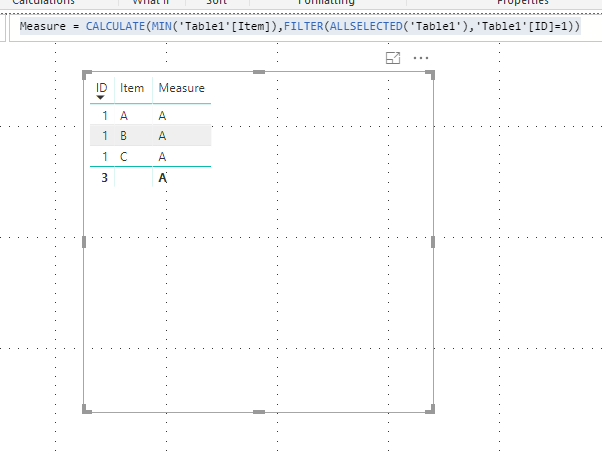The height and width of the screenshot is (451, 602).
Task: Click ID value 1 in row with C
Action: click(104, 157)
